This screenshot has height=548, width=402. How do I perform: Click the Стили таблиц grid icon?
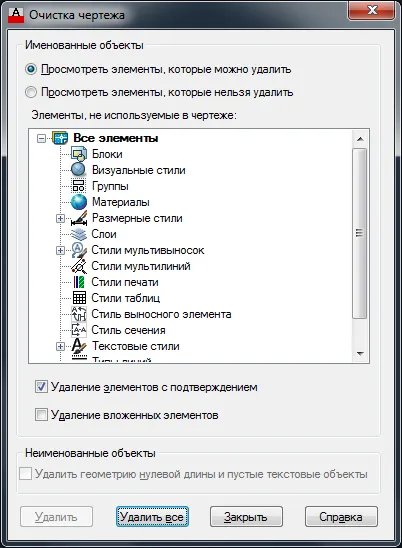79,298
